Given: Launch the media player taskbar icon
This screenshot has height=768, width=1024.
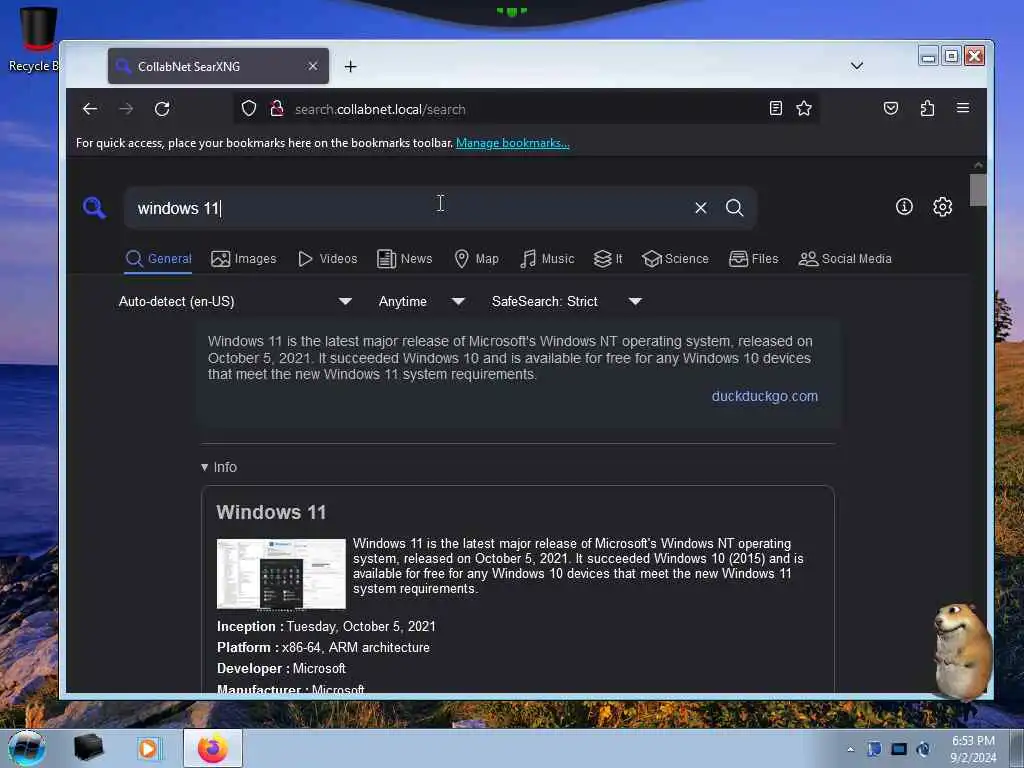Looking at the screenshot, I should tap(148, 748).
